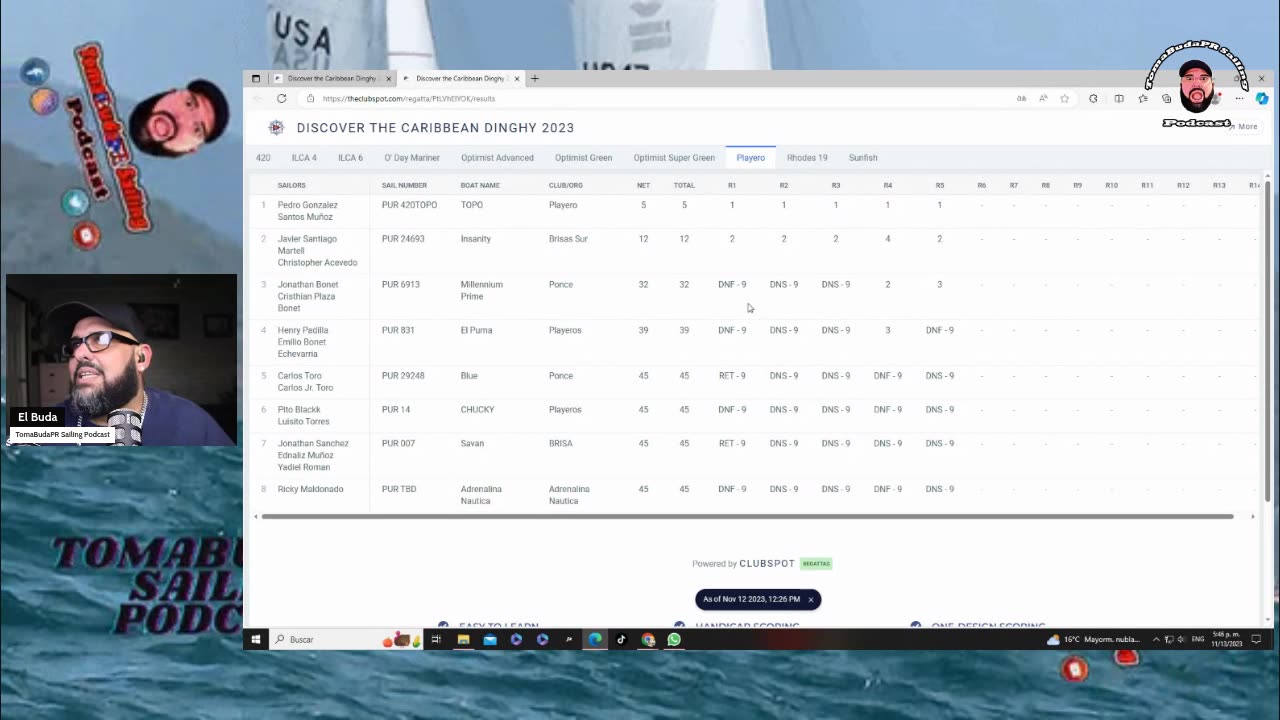The height and width of the screenshot is (720, 1280).
Task: Click boat name Insanity
Action: (475, 239)
